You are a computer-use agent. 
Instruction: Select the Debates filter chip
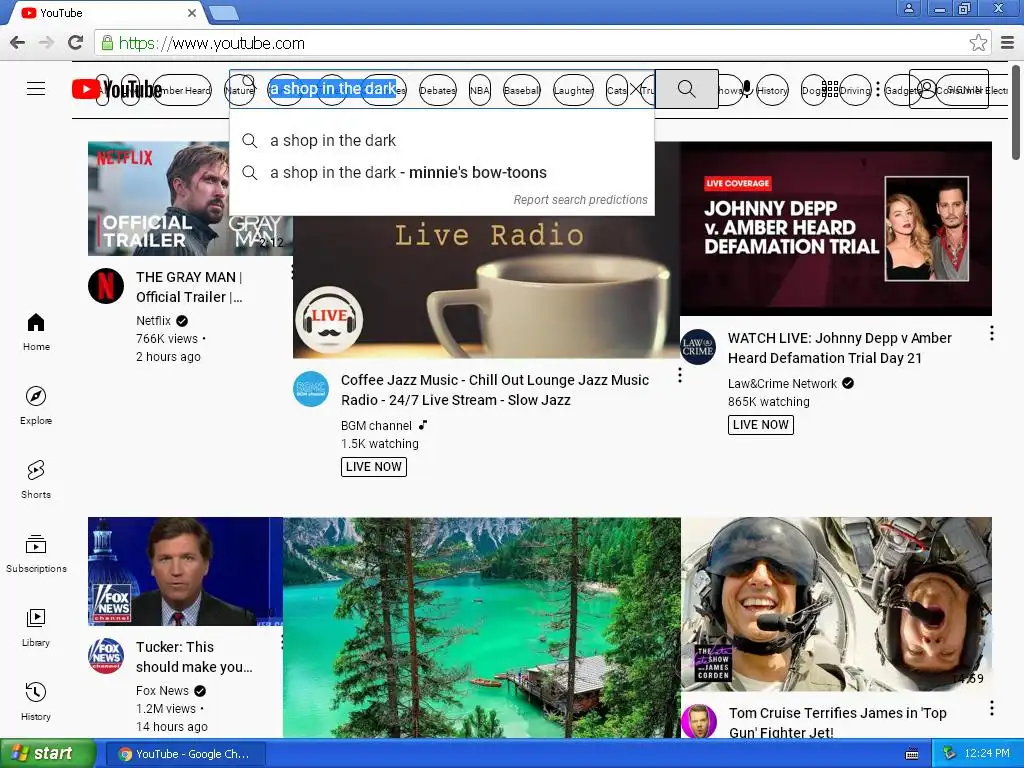pos(438,91)
